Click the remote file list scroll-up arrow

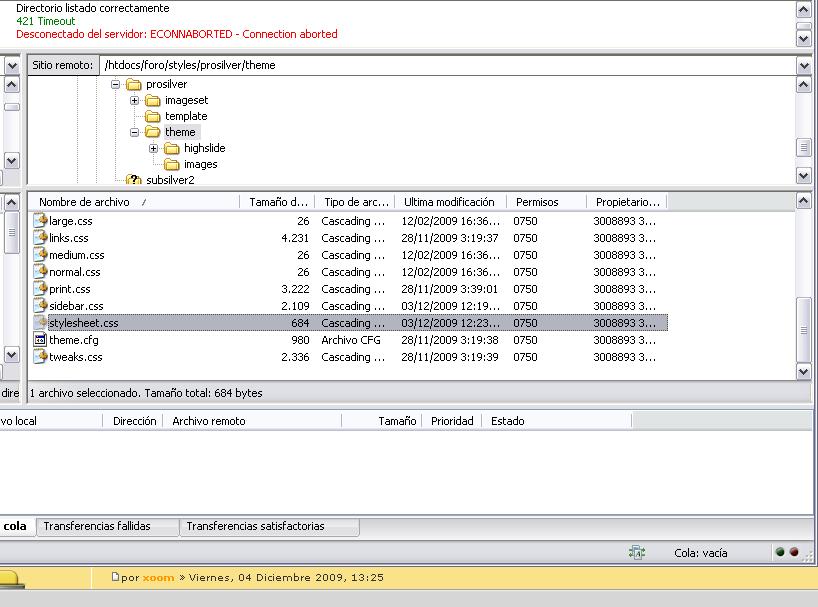pyautogui.click(x=804, y=201)
